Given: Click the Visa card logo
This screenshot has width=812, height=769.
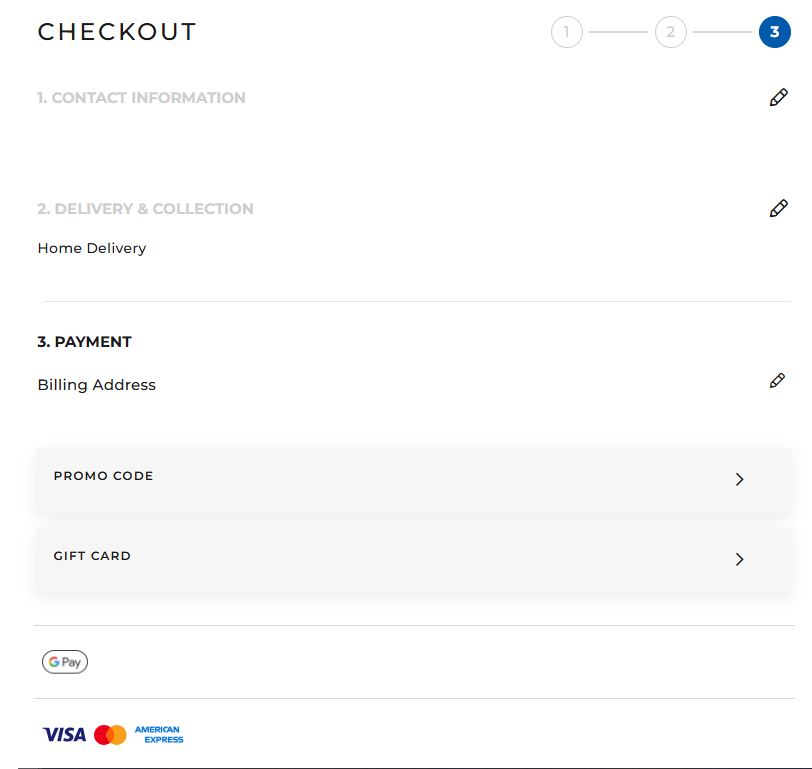Looking at the screenshot, I should pyautogui.click(x=64, y=735).
